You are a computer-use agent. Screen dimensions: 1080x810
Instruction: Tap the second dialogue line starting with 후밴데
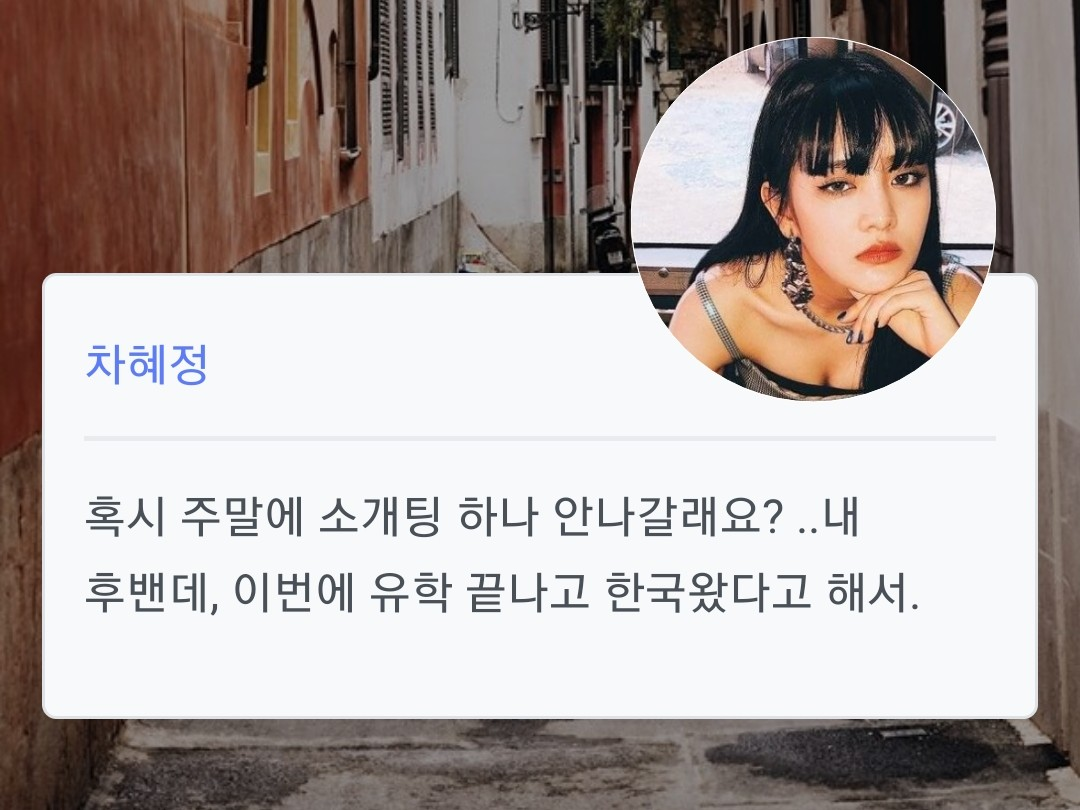(x=501, y=592)
